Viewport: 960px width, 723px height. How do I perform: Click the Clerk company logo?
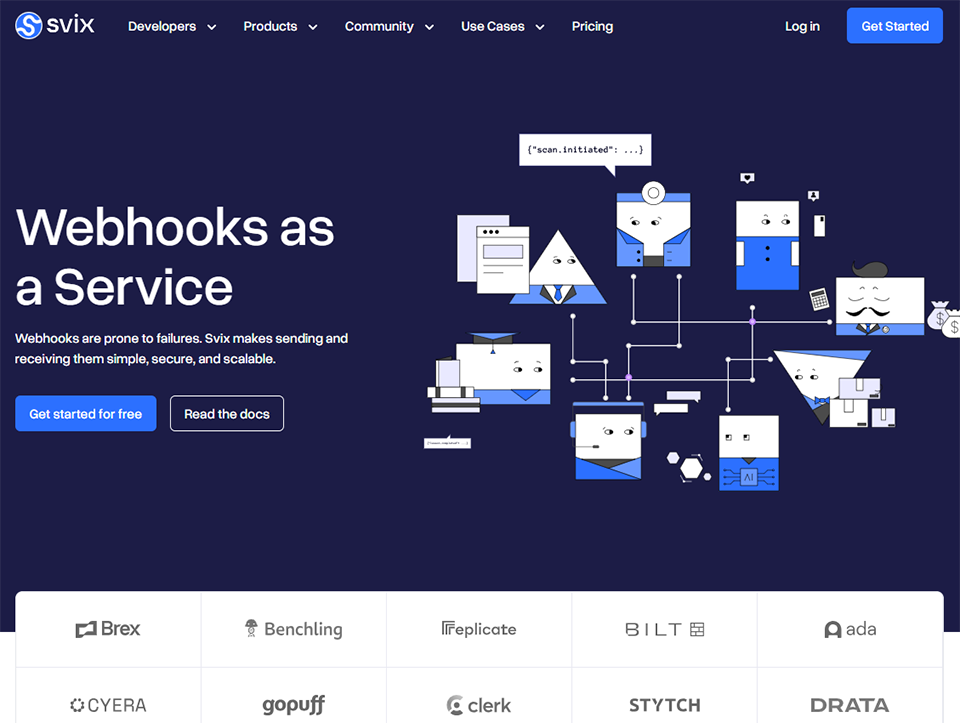[x=478, y=705]
